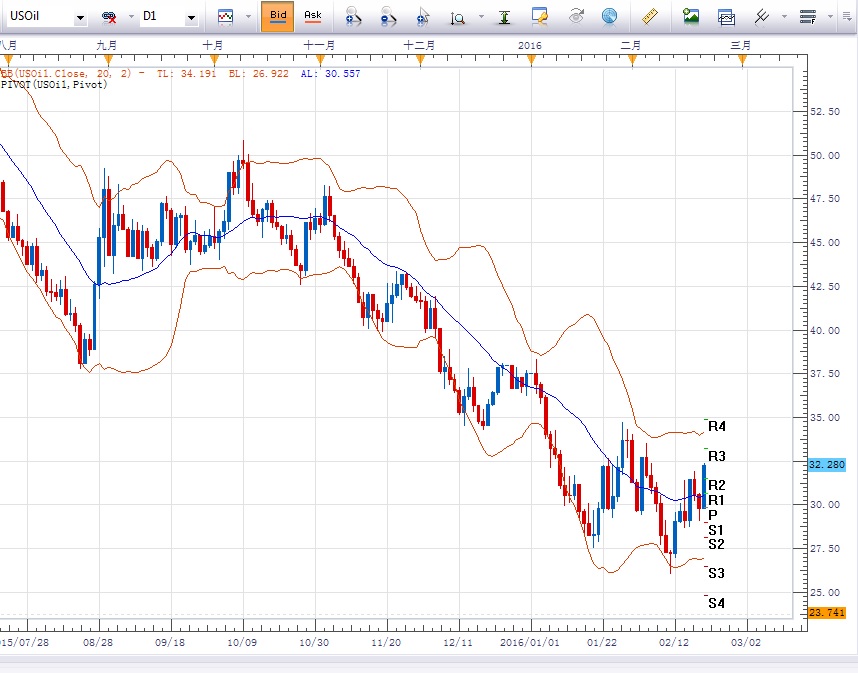Click the S4 pivot level label

click(x=716, y=604)
